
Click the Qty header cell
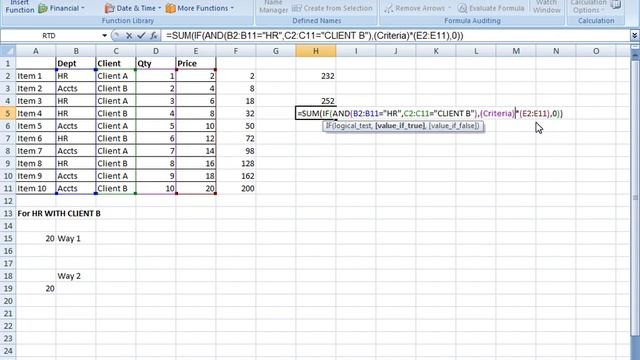click(156, 63)
